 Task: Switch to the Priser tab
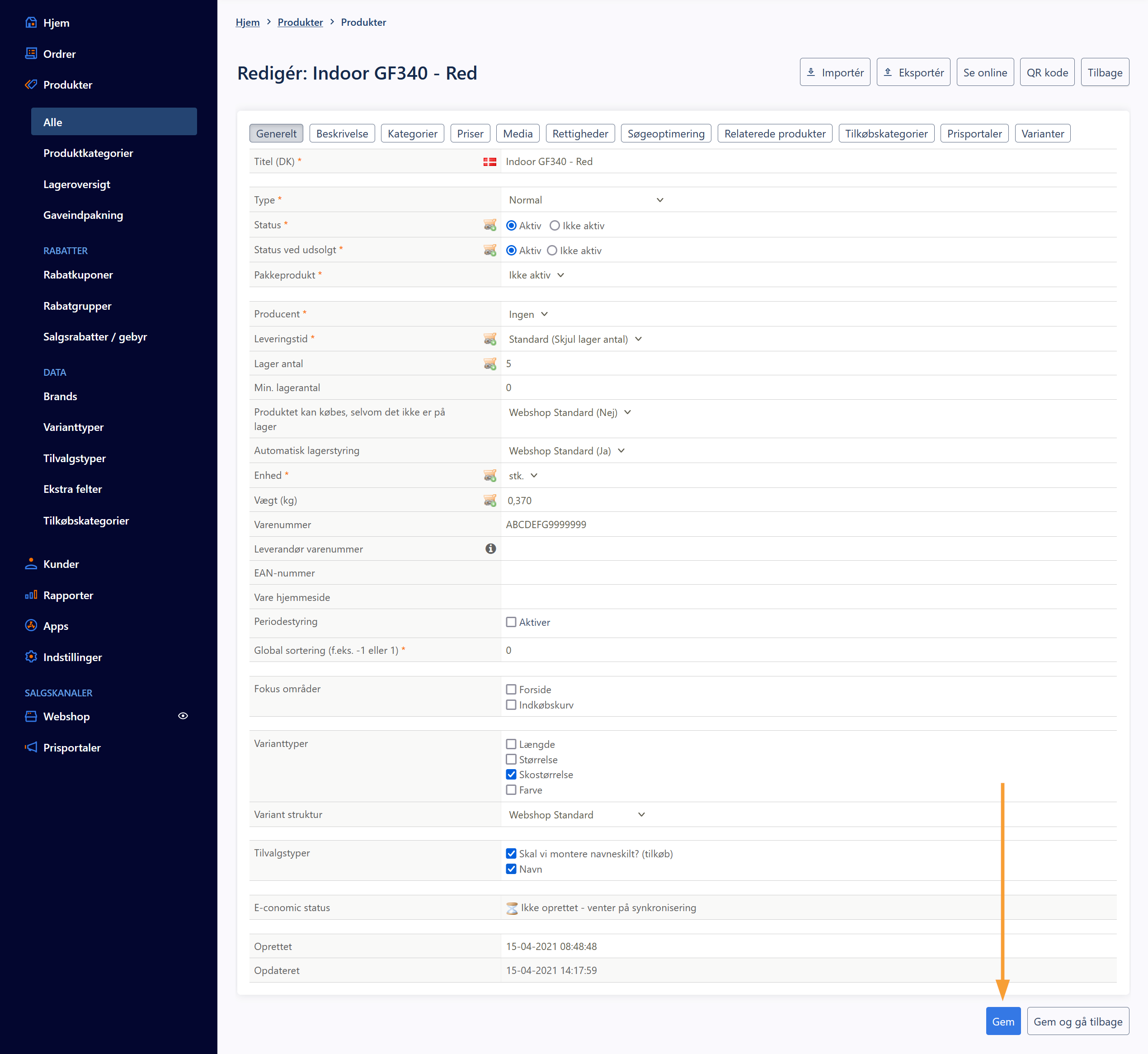click(470, 133)
